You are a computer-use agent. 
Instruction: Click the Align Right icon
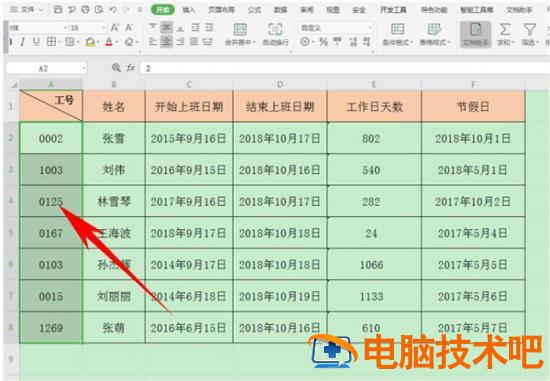point(180,42)
